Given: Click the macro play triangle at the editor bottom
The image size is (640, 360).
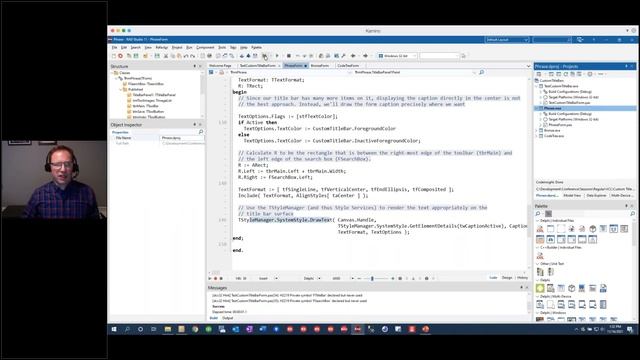Looking at the screenshot, I should coord(210,278).
